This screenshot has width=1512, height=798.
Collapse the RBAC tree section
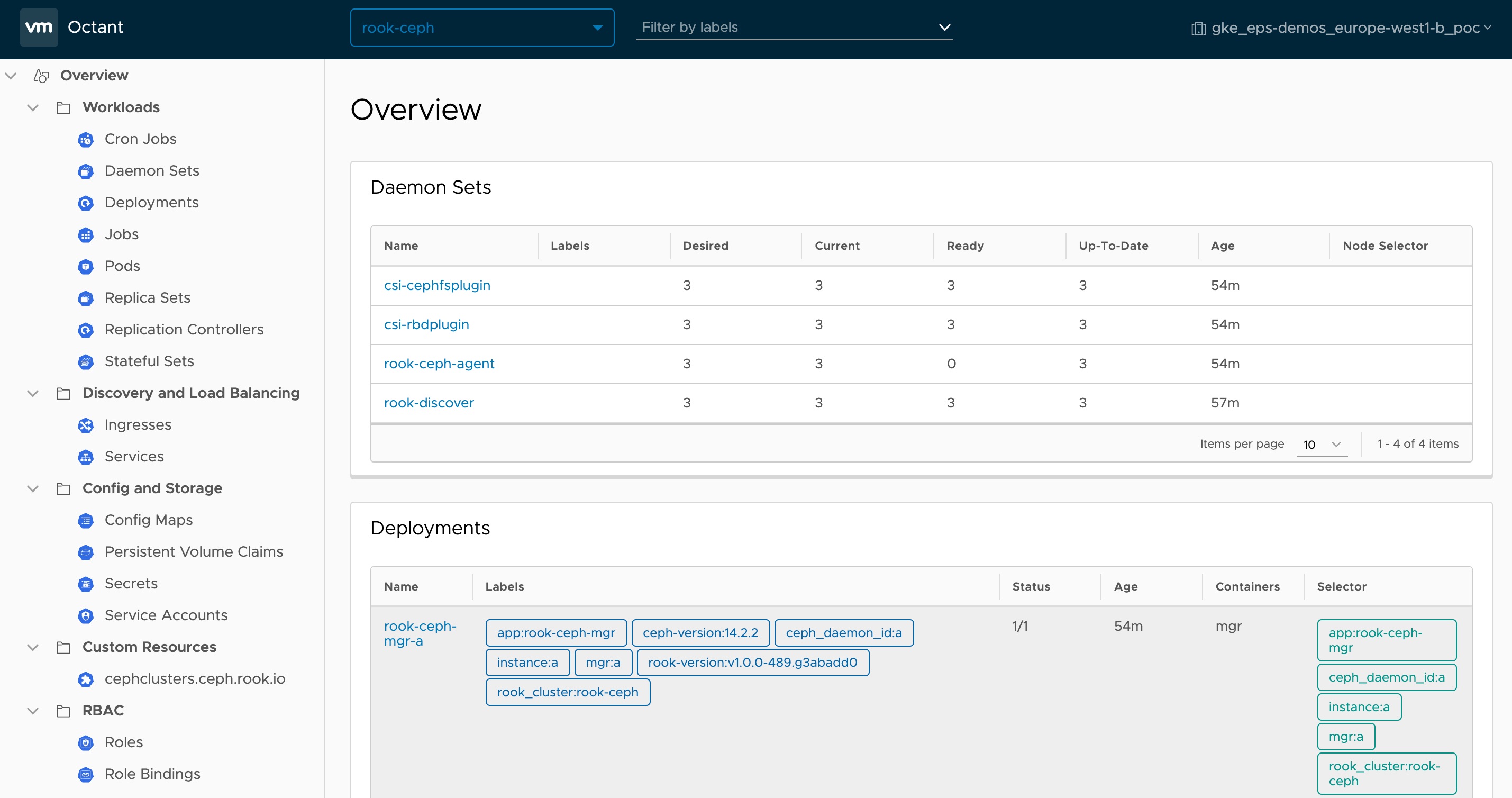coord(33,711)
